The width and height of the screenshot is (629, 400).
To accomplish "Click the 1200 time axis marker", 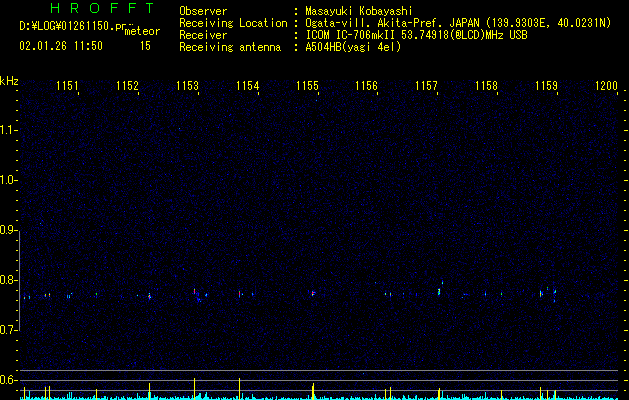I will [x=606, y=86].
